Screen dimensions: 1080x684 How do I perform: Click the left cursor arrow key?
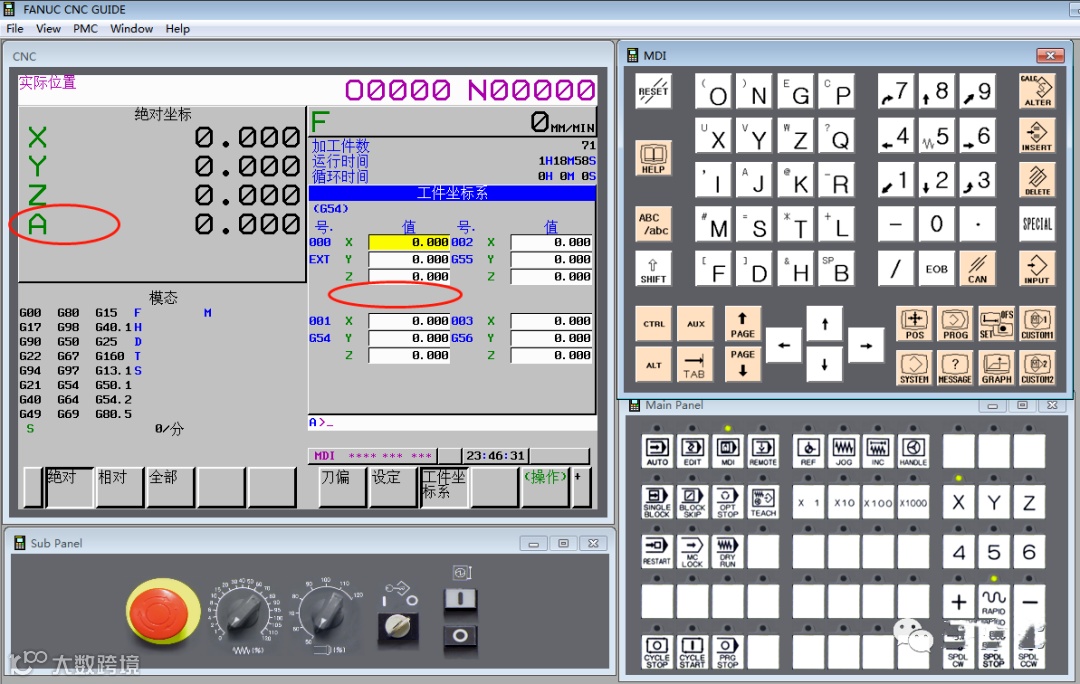(784, 345)
